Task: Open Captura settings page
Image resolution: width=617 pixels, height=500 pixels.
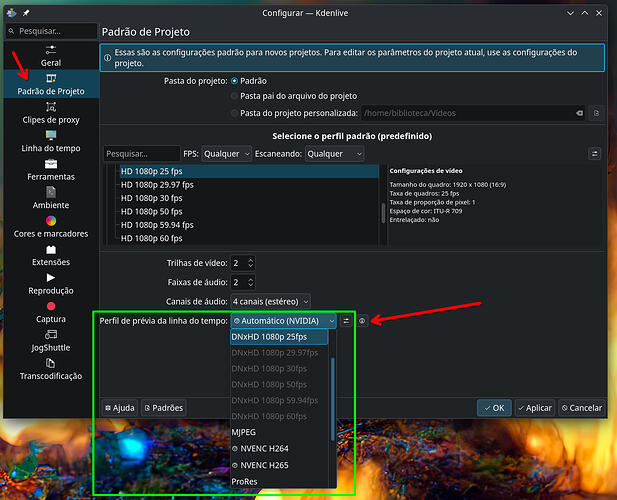Action: [x=51, y=312]
